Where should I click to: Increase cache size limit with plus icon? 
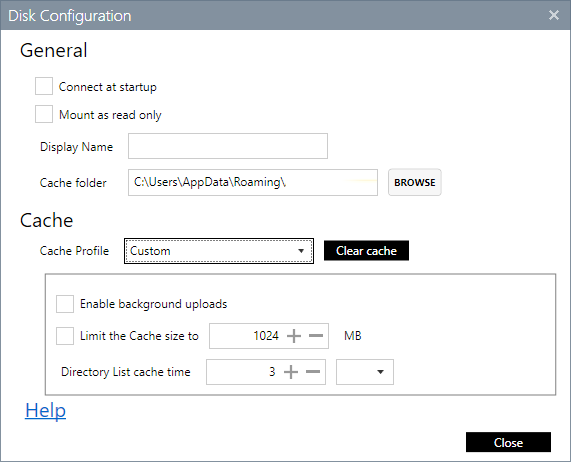click(294, 336)
